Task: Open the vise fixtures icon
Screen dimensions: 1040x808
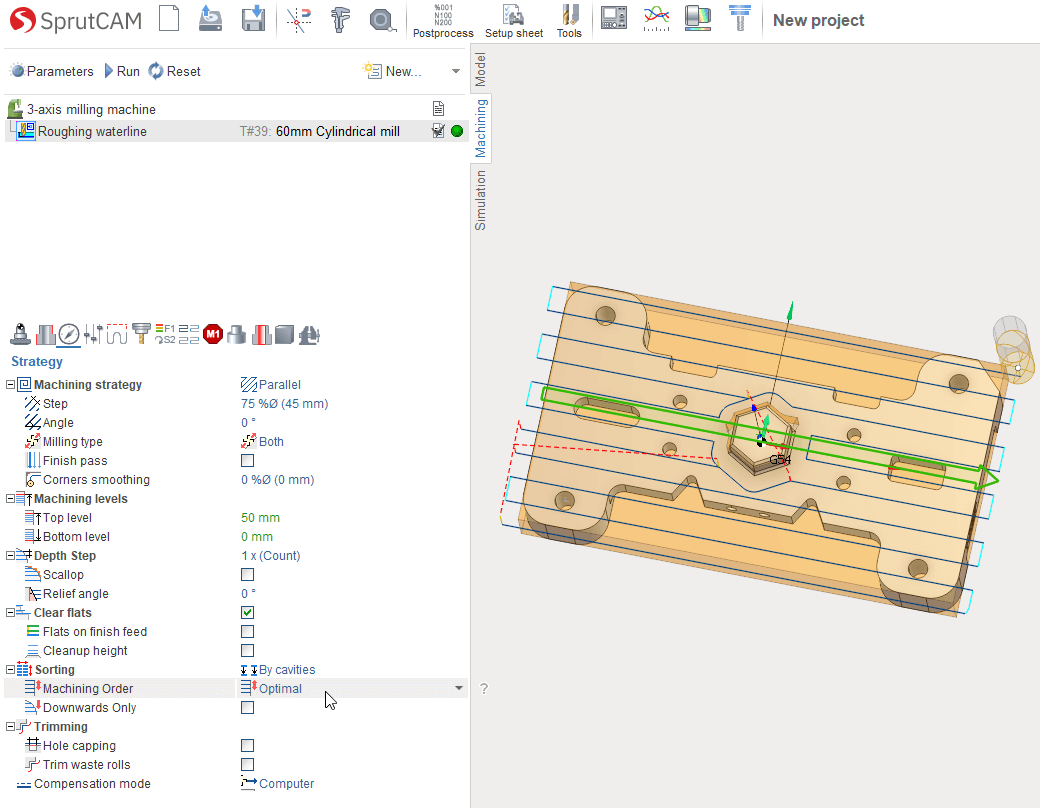Action: point(309,334)
